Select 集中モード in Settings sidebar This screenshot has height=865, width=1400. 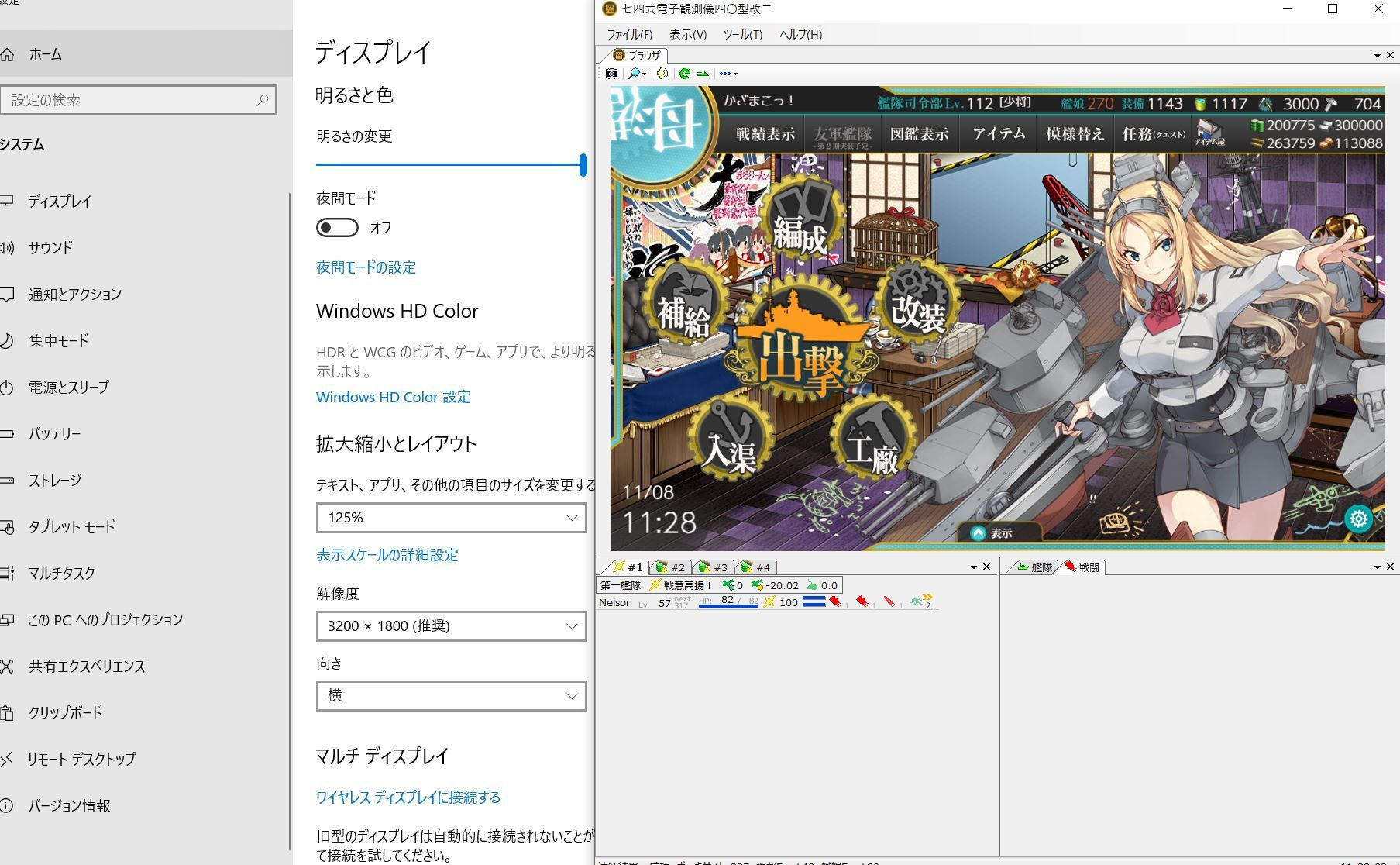[146, 341]
